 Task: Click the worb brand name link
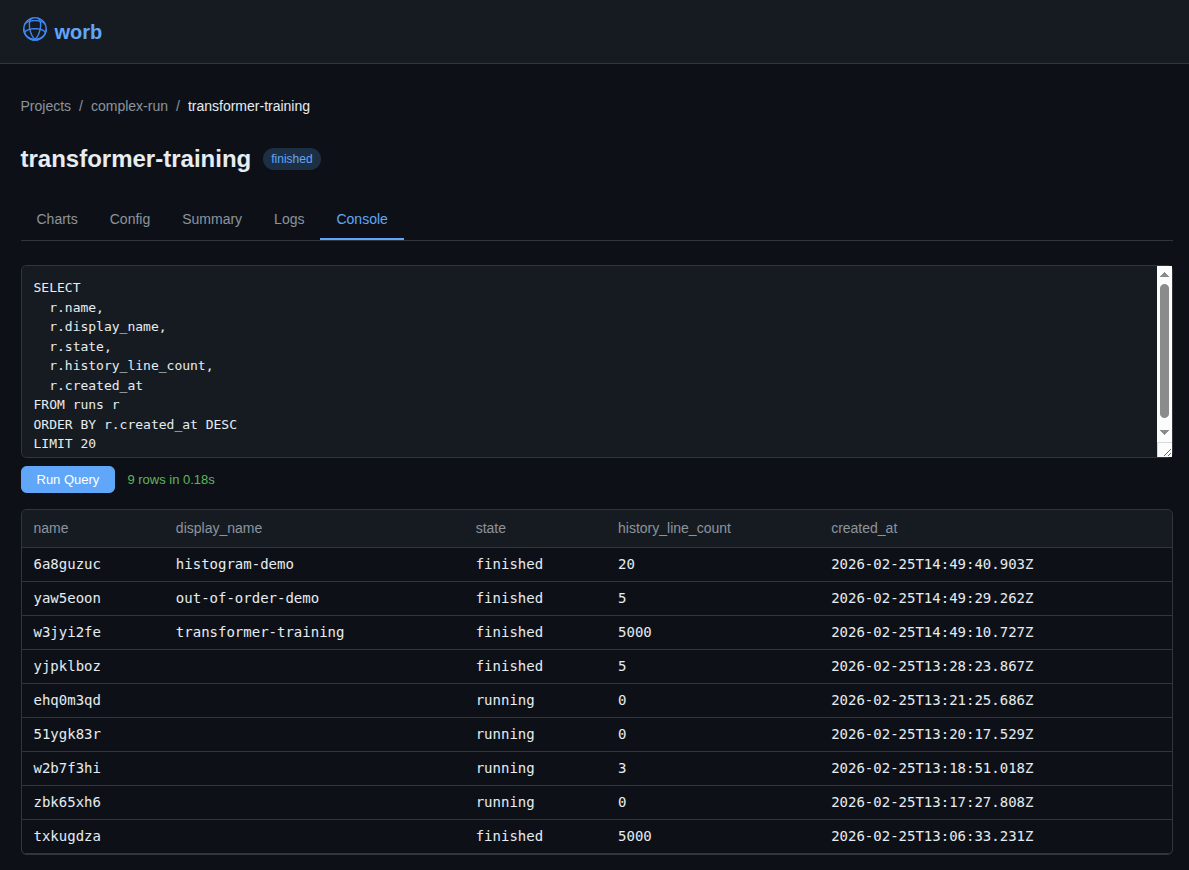coord(78,32)
